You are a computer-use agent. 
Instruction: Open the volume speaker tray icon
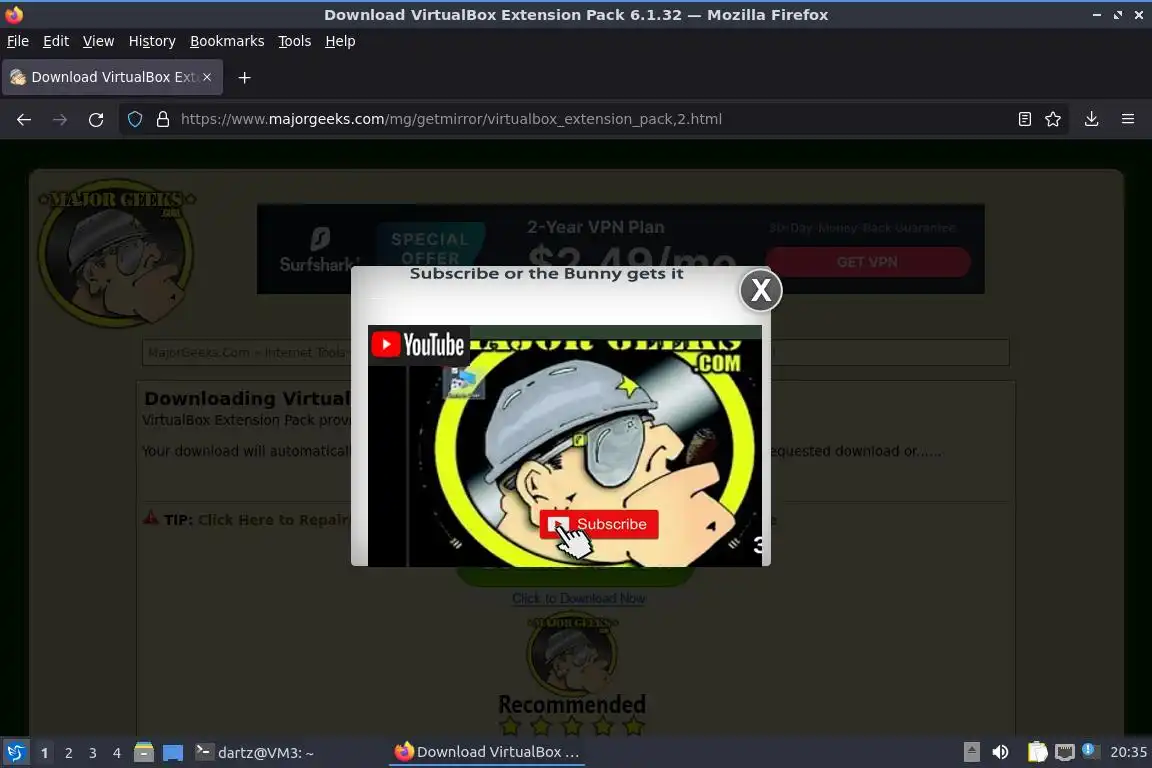[1000, 752]
